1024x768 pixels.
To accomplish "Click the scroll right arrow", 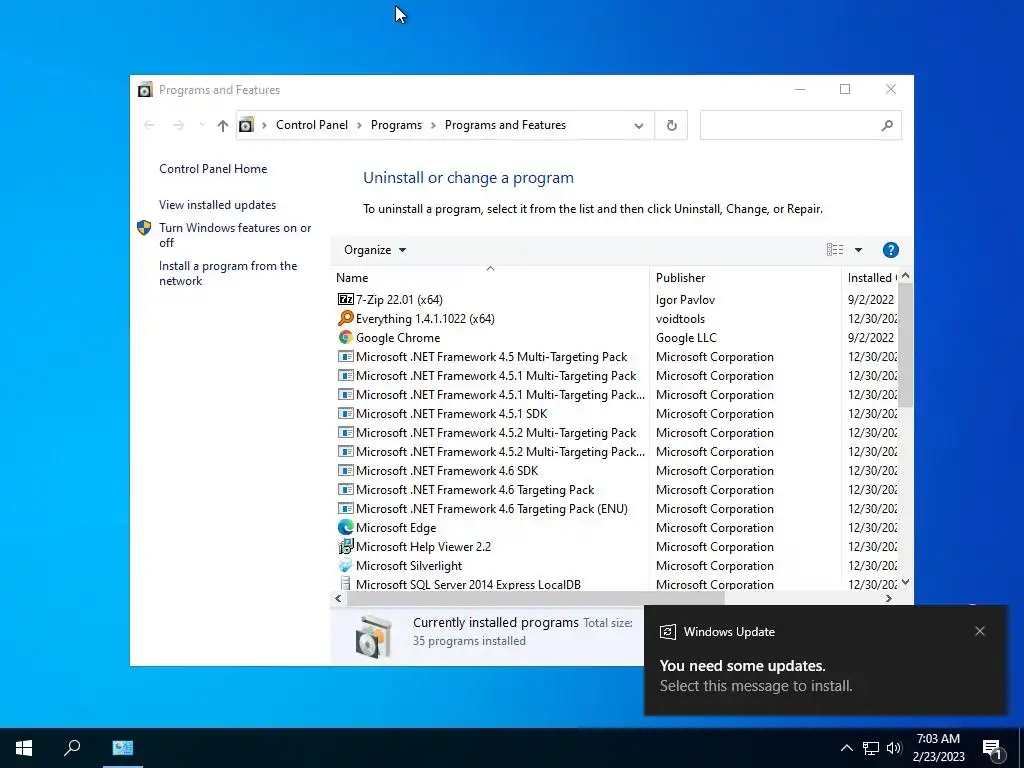I will click(889, 598).
